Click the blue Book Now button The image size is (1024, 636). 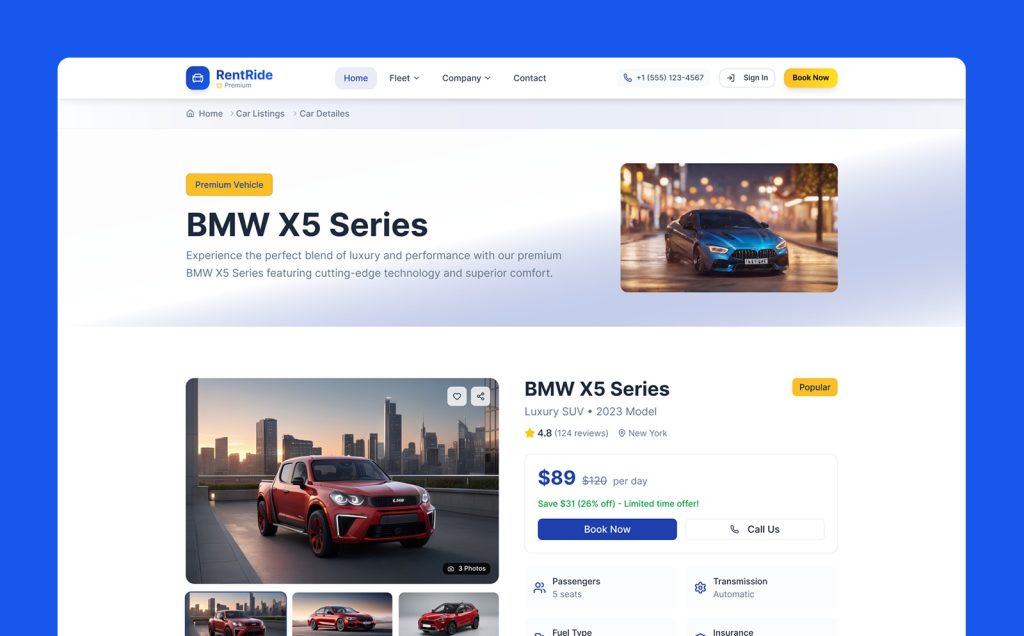(607, 530)
